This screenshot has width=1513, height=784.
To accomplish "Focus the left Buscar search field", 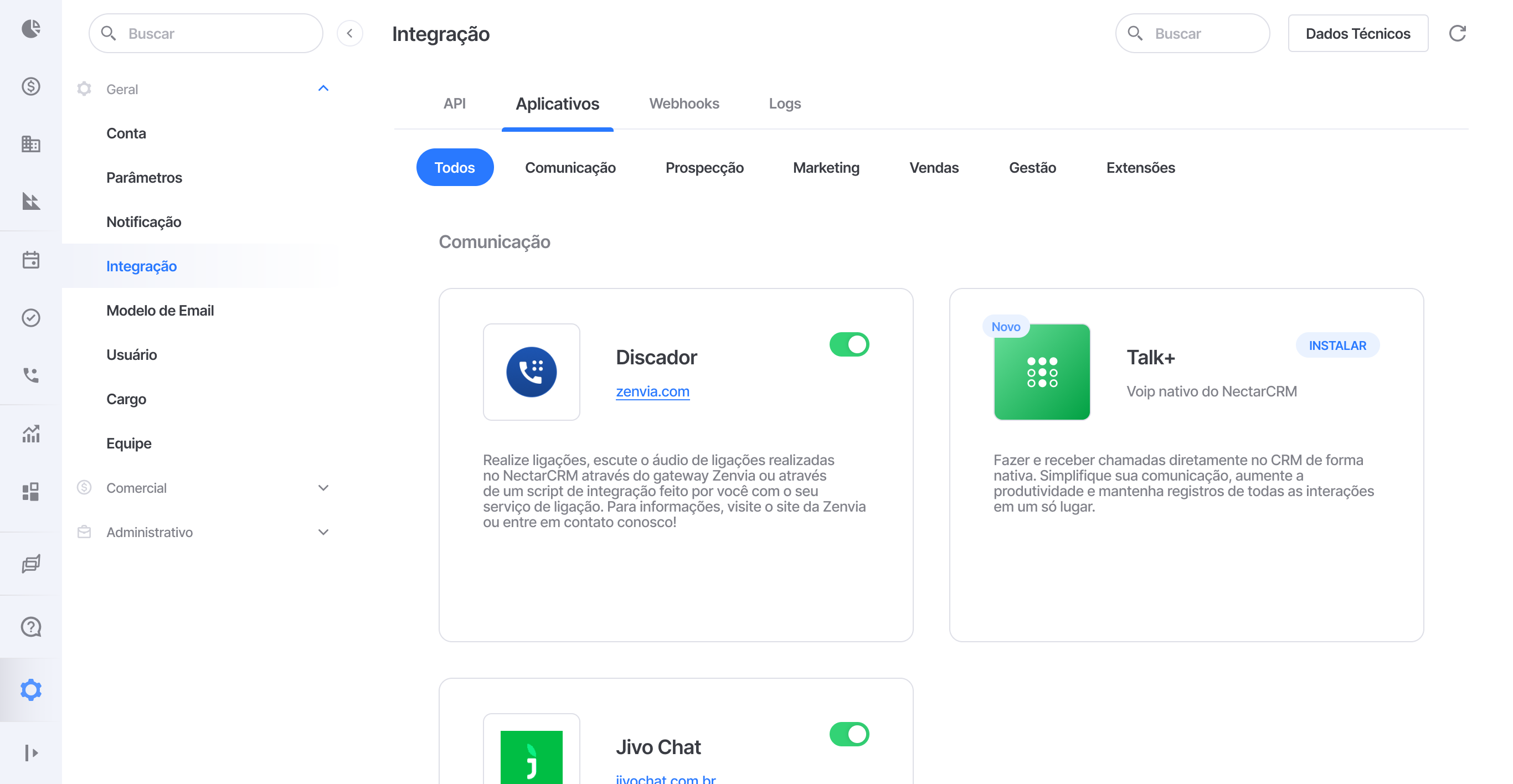I will tap(206, 33).
